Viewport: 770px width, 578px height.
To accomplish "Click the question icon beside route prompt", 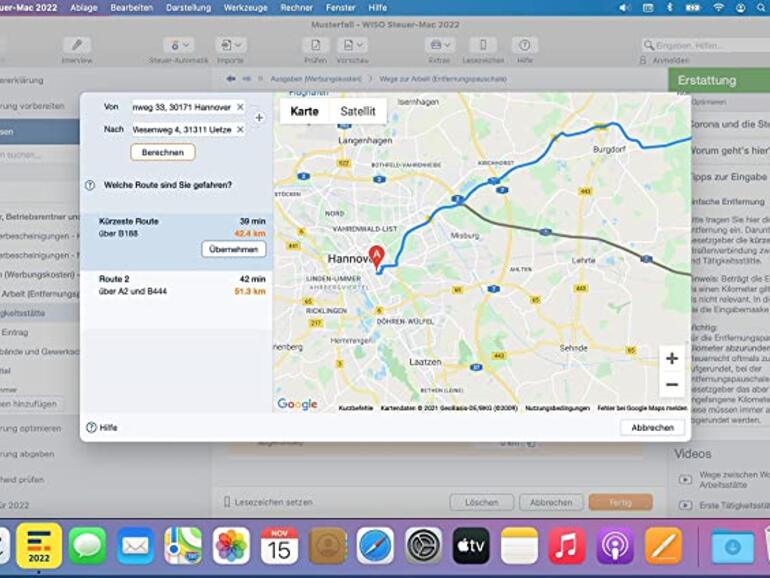I will tap(90, 185).
